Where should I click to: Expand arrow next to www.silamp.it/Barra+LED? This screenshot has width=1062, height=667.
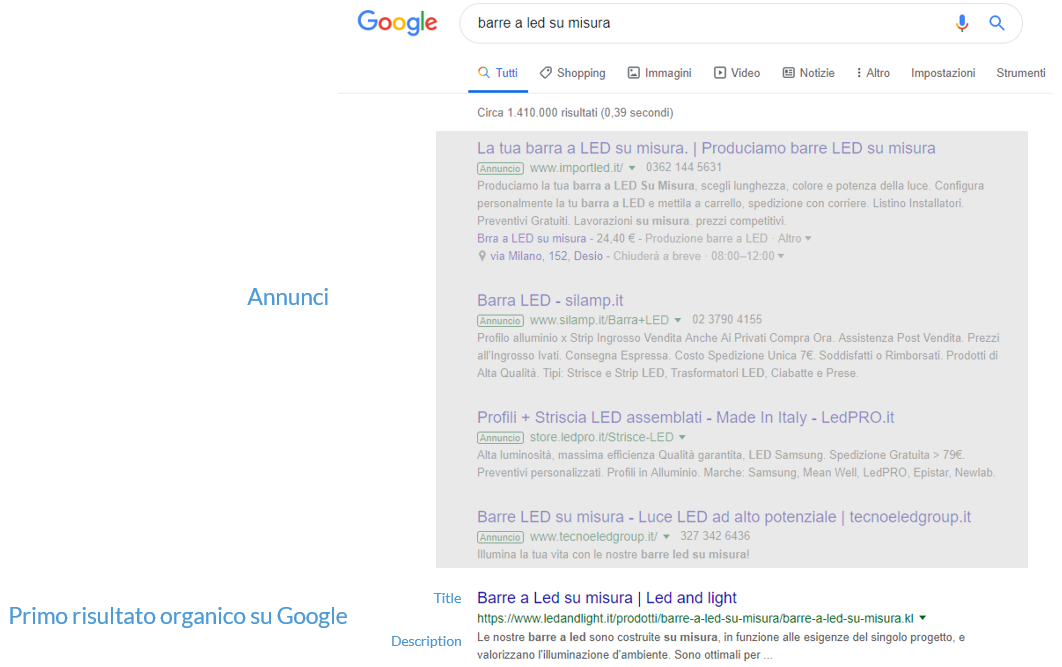click(x=677, y=320)
